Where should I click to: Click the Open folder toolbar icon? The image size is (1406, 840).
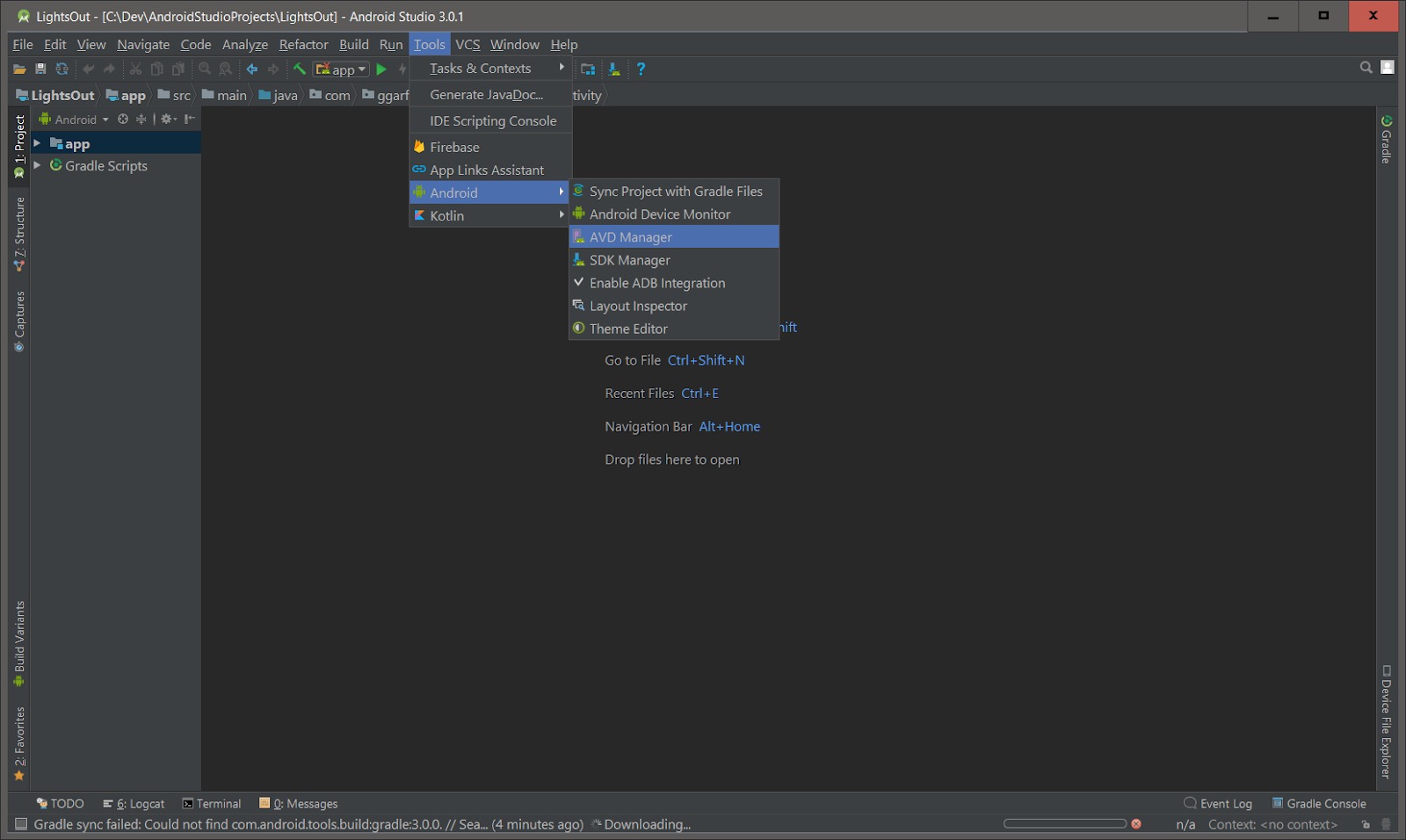tap(19, 69)
